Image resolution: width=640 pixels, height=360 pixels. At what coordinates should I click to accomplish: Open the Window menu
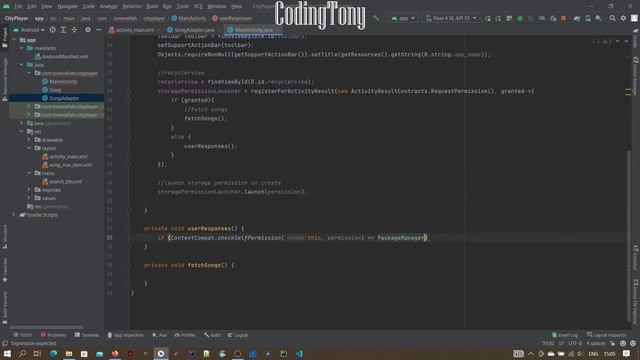point(217,7)
